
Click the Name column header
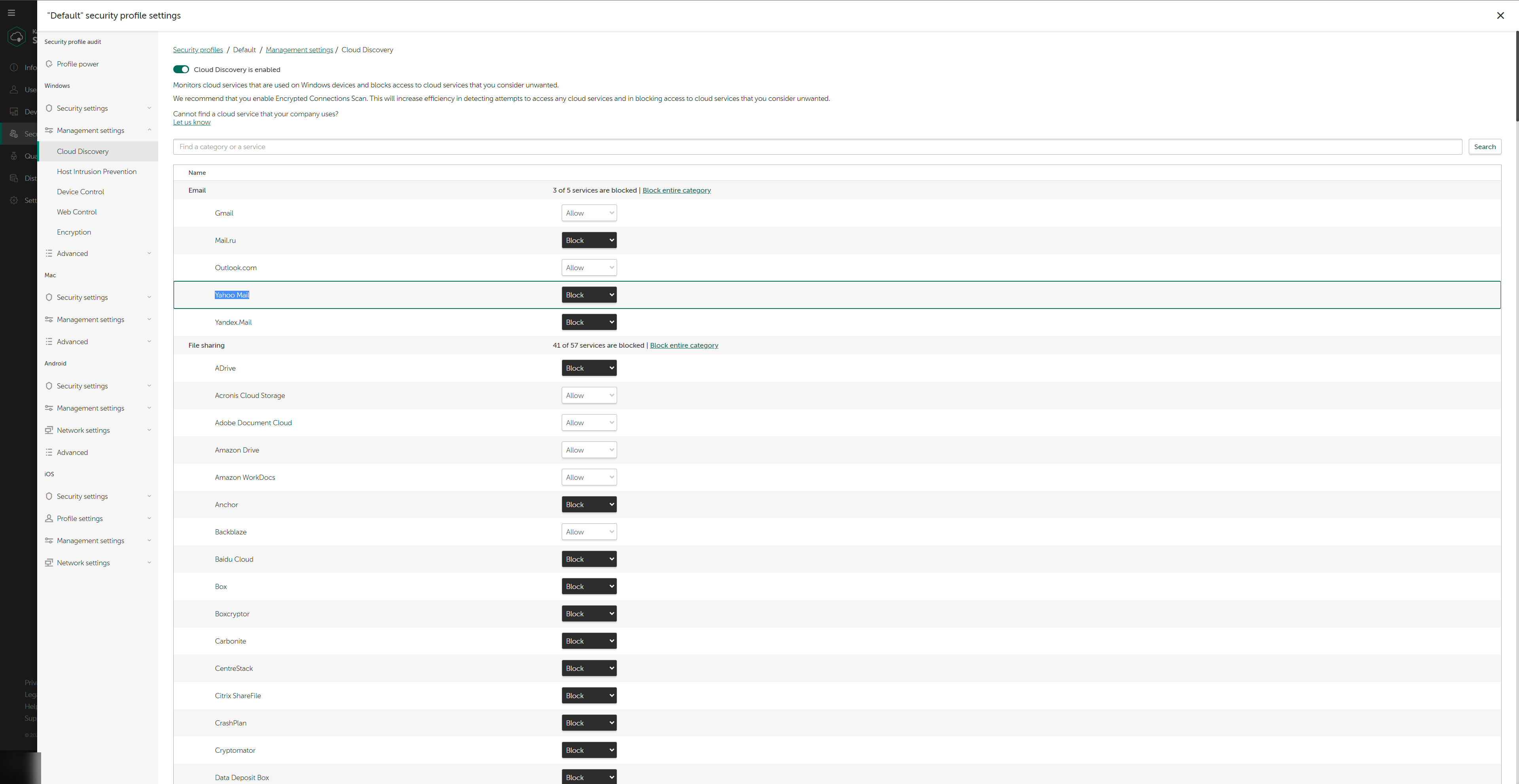(x=197, y=173)
